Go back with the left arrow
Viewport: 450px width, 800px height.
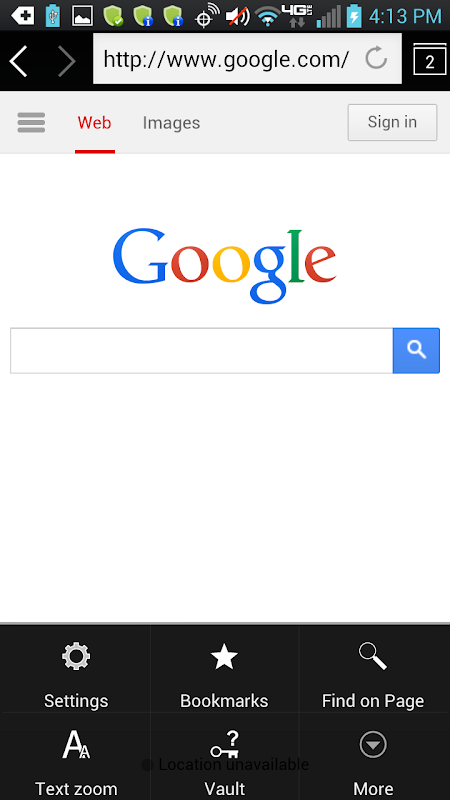pyautogui.click(x=18, y=61)
